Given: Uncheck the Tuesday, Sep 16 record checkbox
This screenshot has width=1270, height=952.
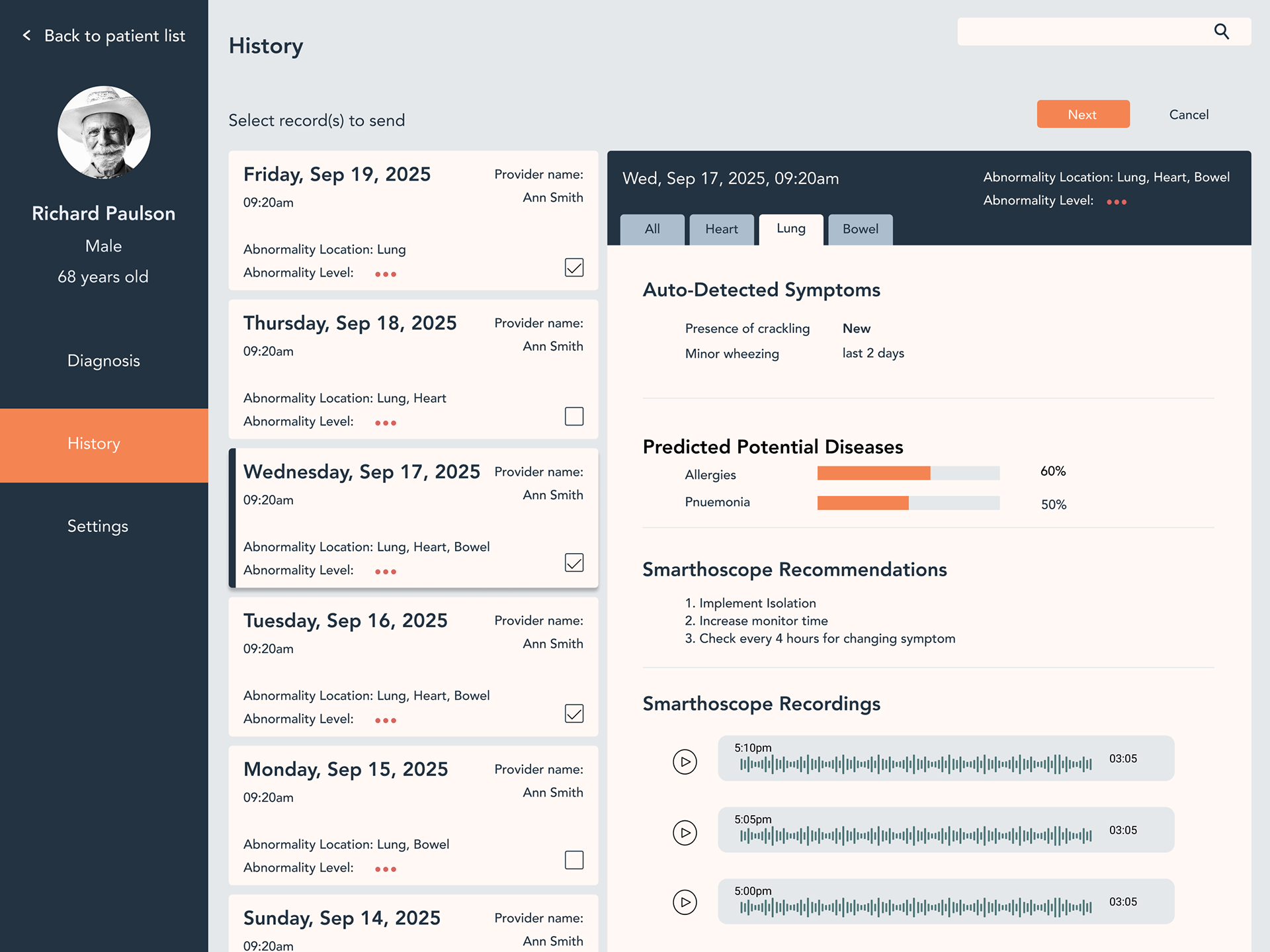Looking at the screenshot, I should click(573, 713).
